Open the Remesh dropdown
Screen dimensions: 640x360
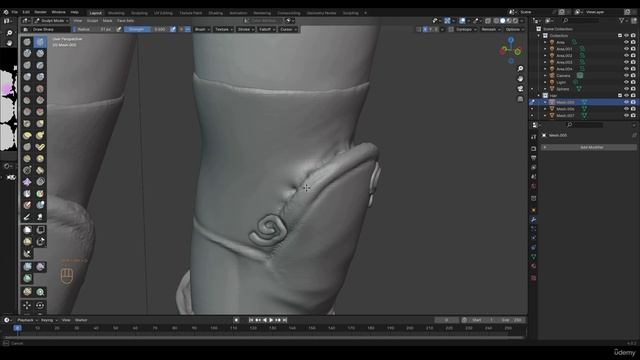[490, 29]
